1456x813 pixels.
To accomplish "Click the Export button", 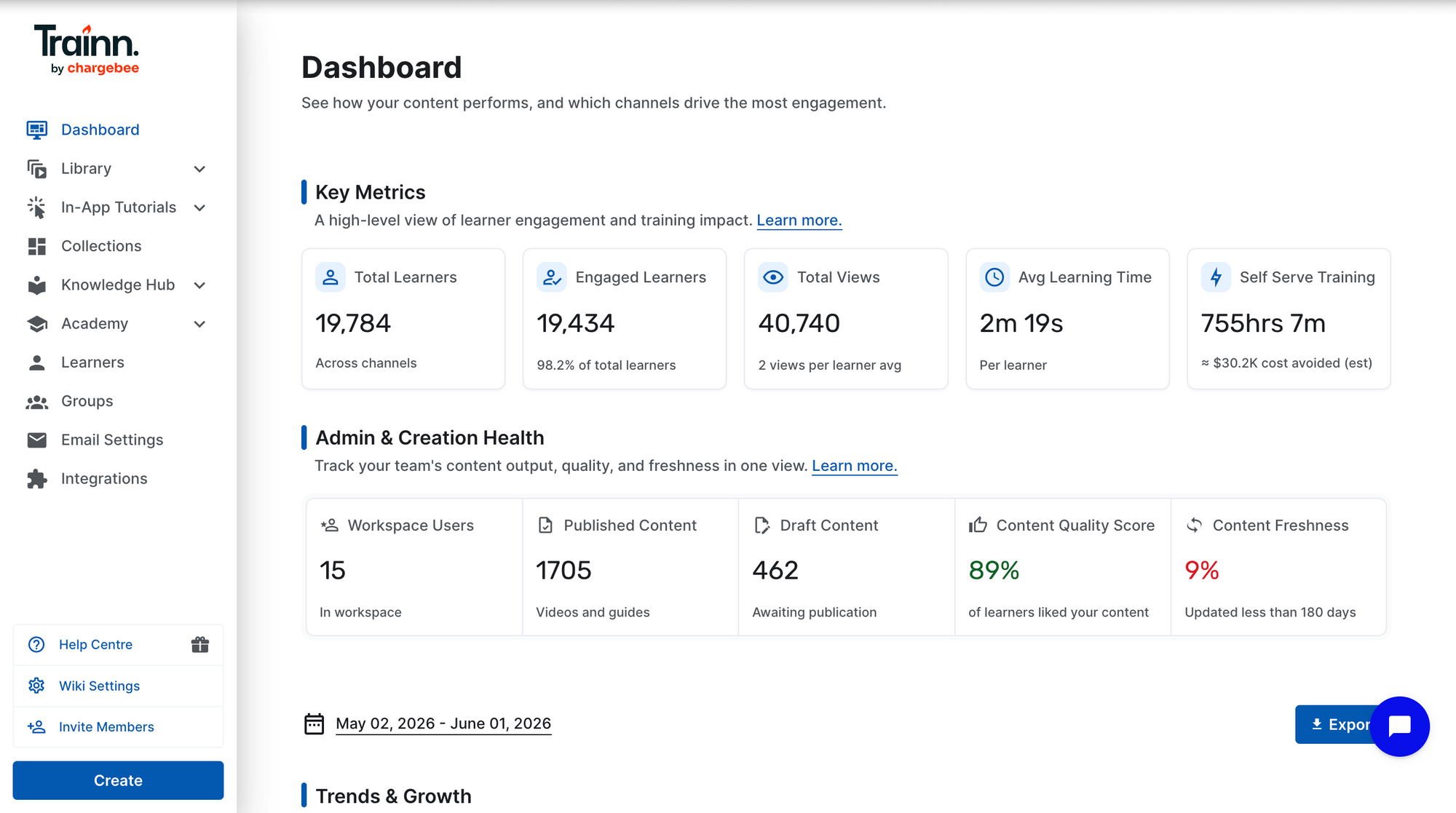I will (1335, 724).
